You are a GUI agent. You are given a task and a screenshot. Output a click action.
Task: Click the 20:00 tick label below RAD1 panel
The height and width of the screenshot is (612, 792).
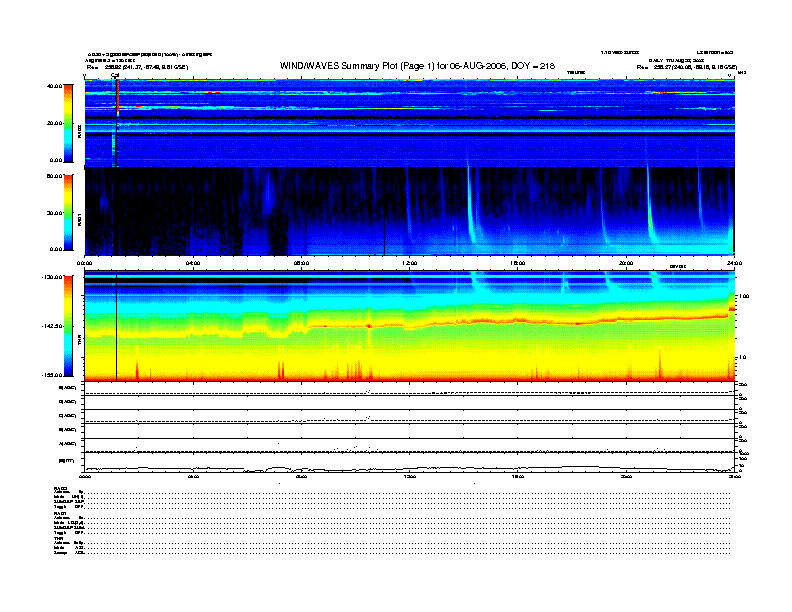(x=626, y=263)
